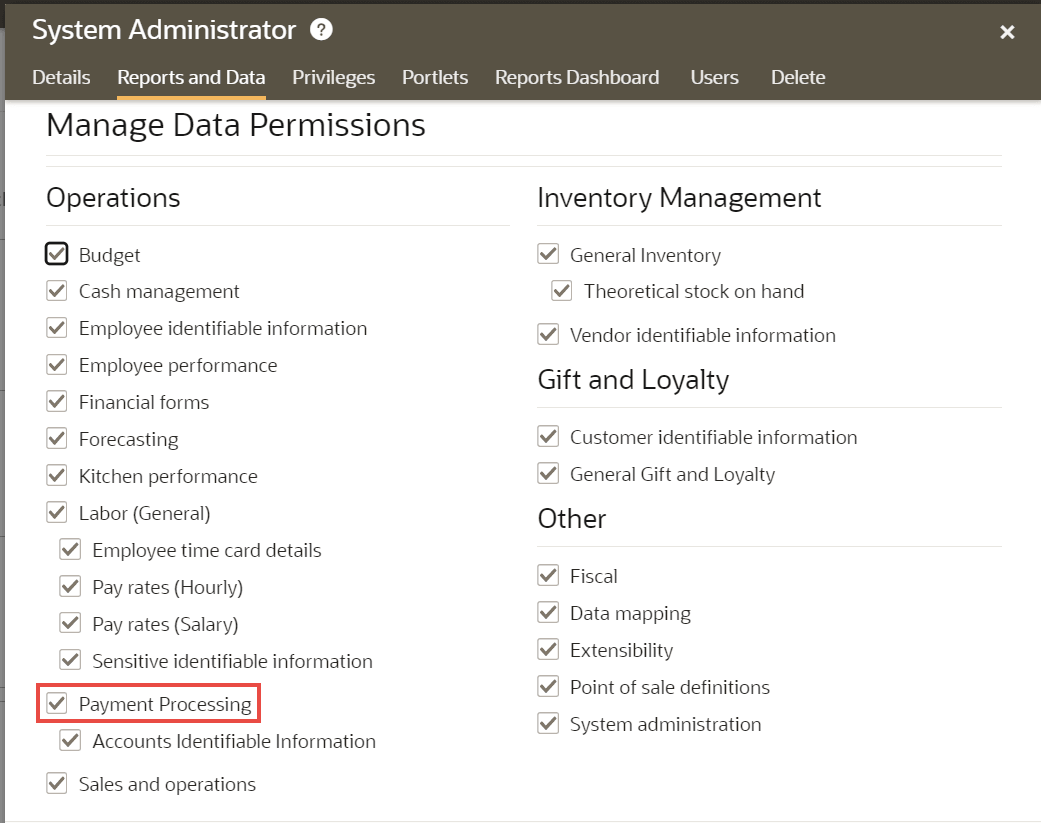The height and width of the screenshot is (823, 1041).
Task: Toggle Accounts Identifiable Information checkbox
Action: pos(70,741)
